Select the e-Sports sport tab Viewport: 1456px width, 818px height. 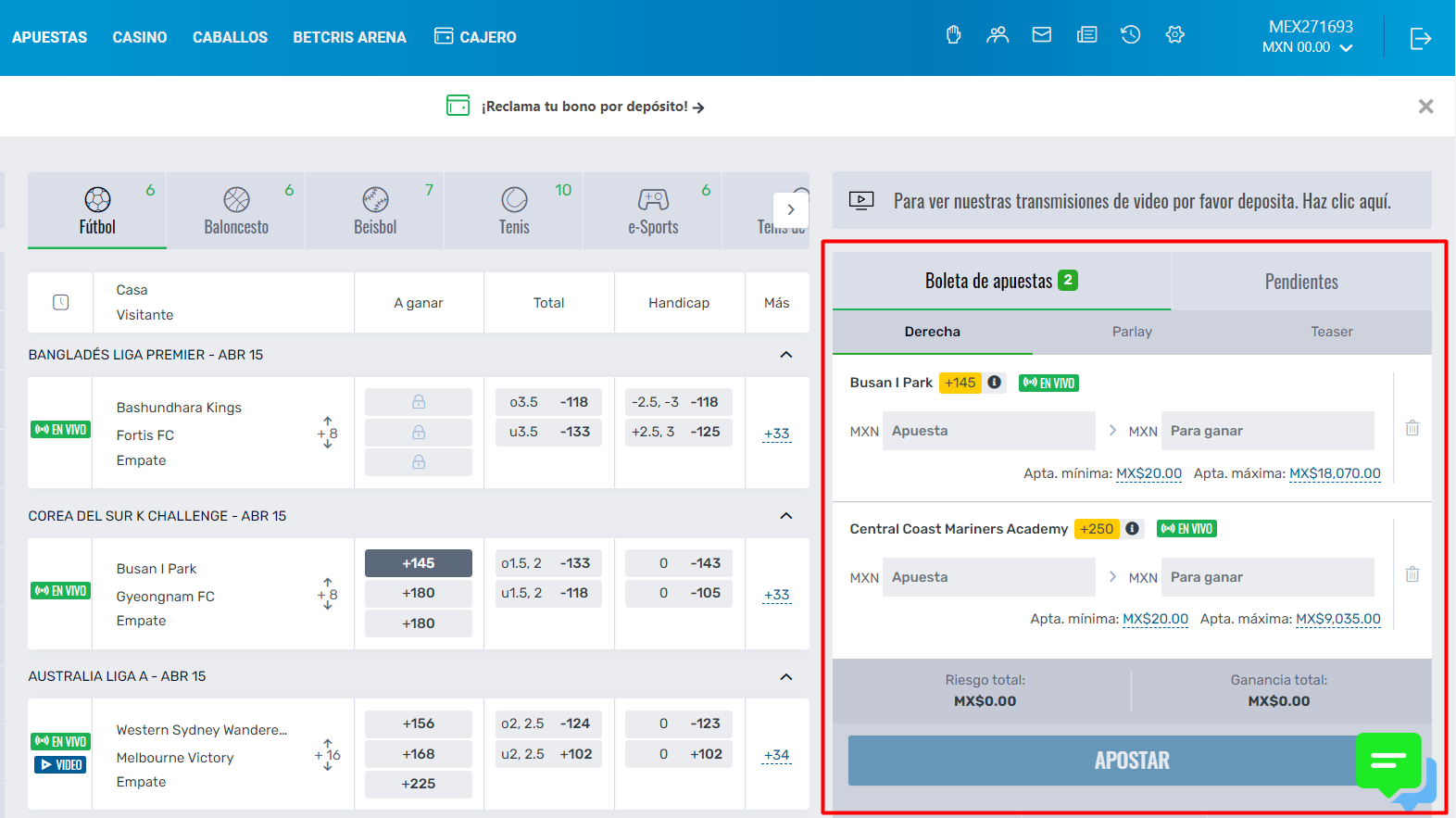point(653,210)
